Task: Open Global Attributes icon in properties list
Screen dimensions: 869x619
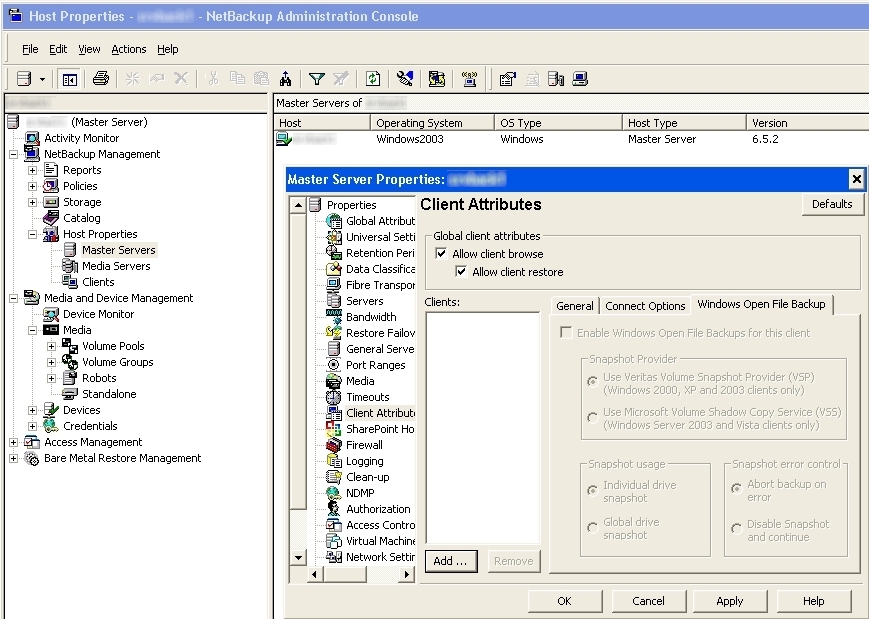Action: (334, 221)
